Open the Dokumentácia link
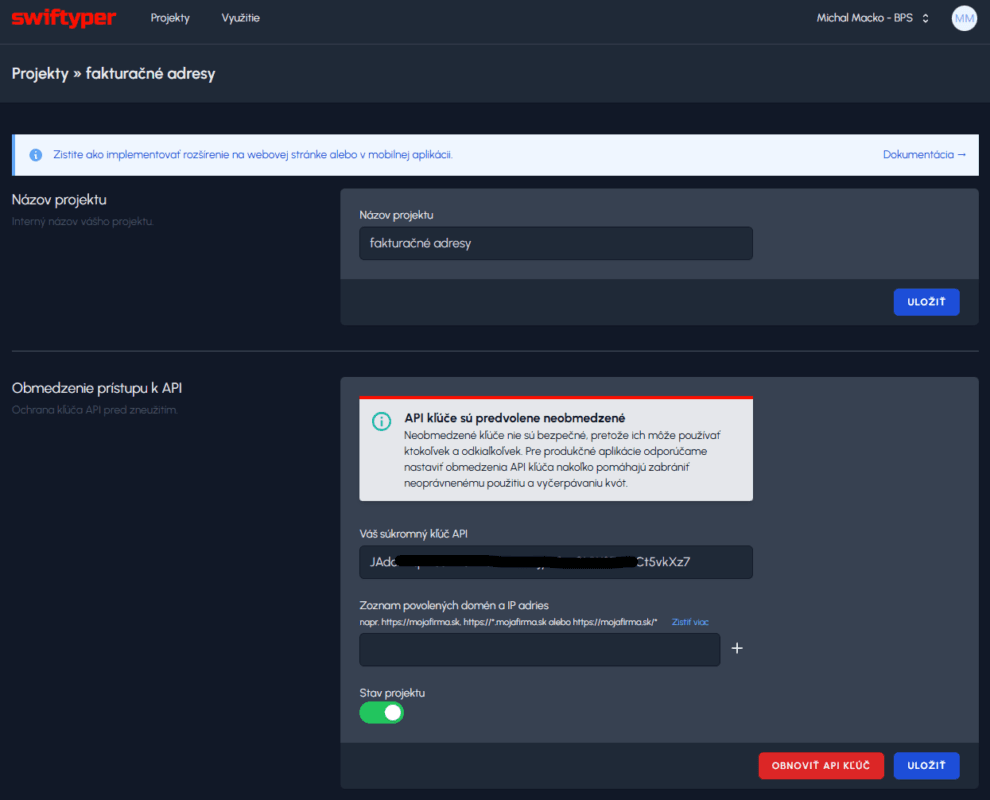Viewport: 990px width, 800px height. (x=924, y=155)
